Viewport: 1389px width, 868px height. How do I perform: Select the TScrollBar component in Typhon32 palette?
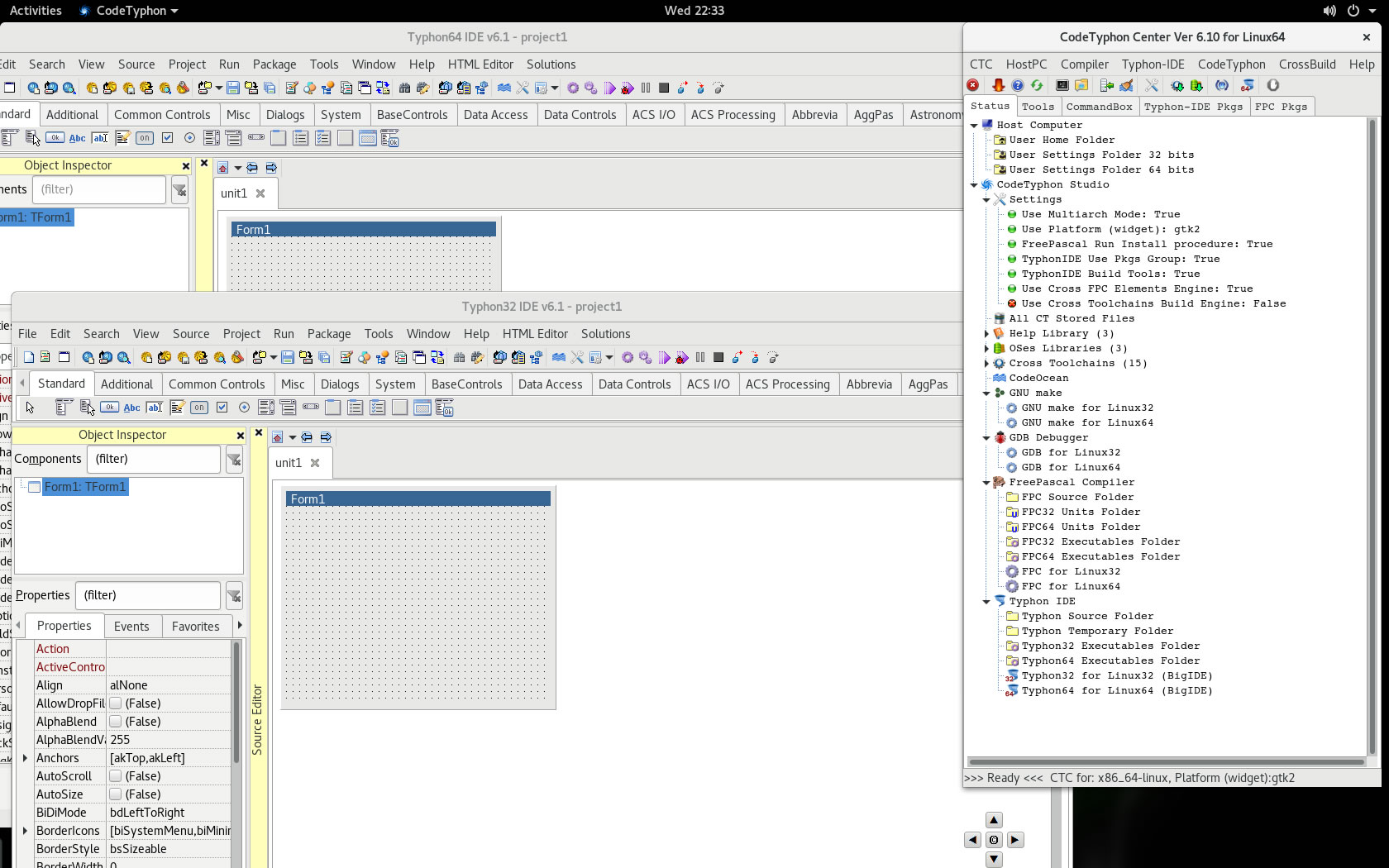click(x=311, y=408)
